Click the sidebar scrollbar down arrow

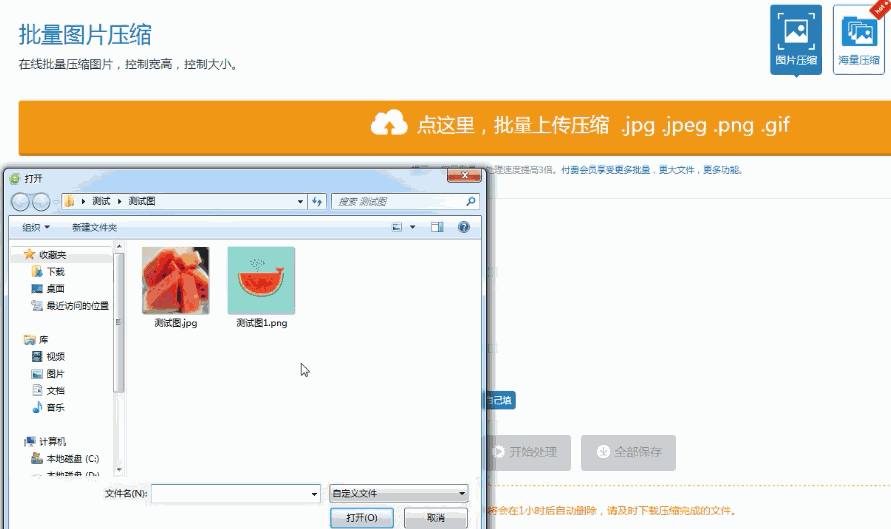(119, 470)
